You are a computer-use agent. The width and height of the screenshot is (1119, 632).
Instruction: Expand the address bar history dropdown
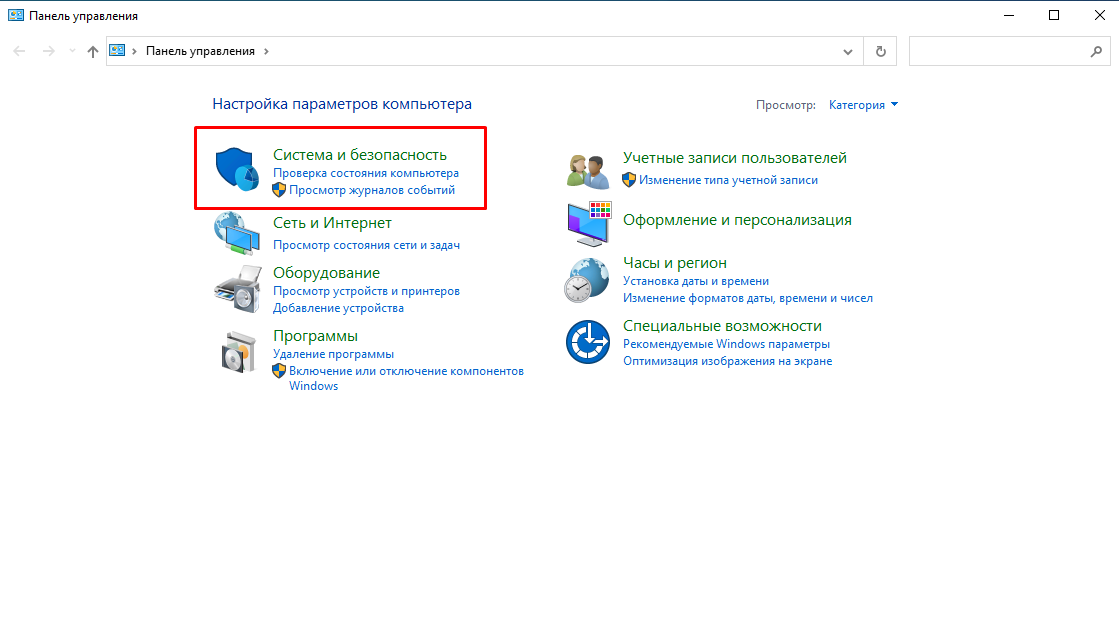tap(848, 51)
